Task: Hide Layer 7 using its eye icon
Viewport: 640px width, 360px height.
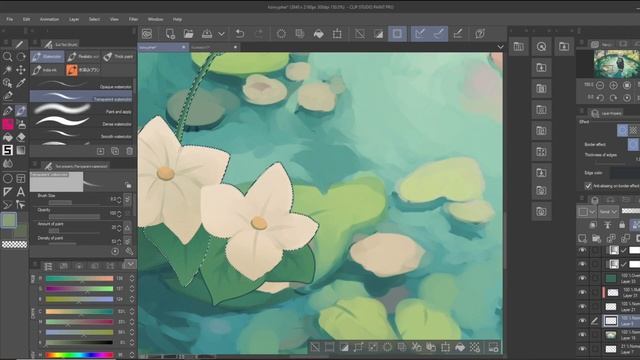Action: (582, 349)
